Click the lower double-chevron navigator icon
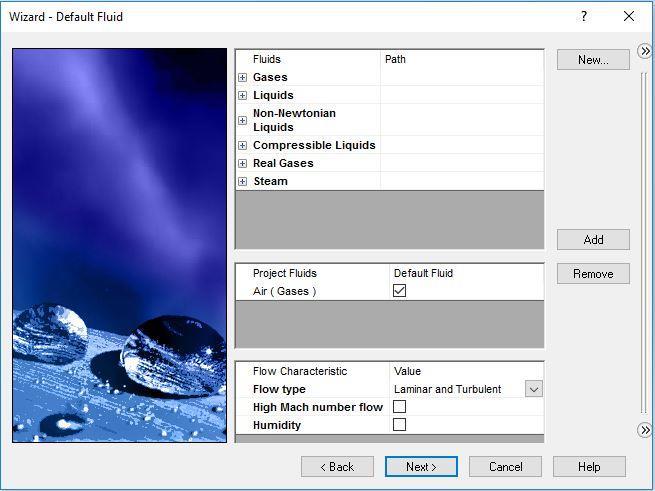The width and height of the screenshot is (655, 491). point(645,430)
